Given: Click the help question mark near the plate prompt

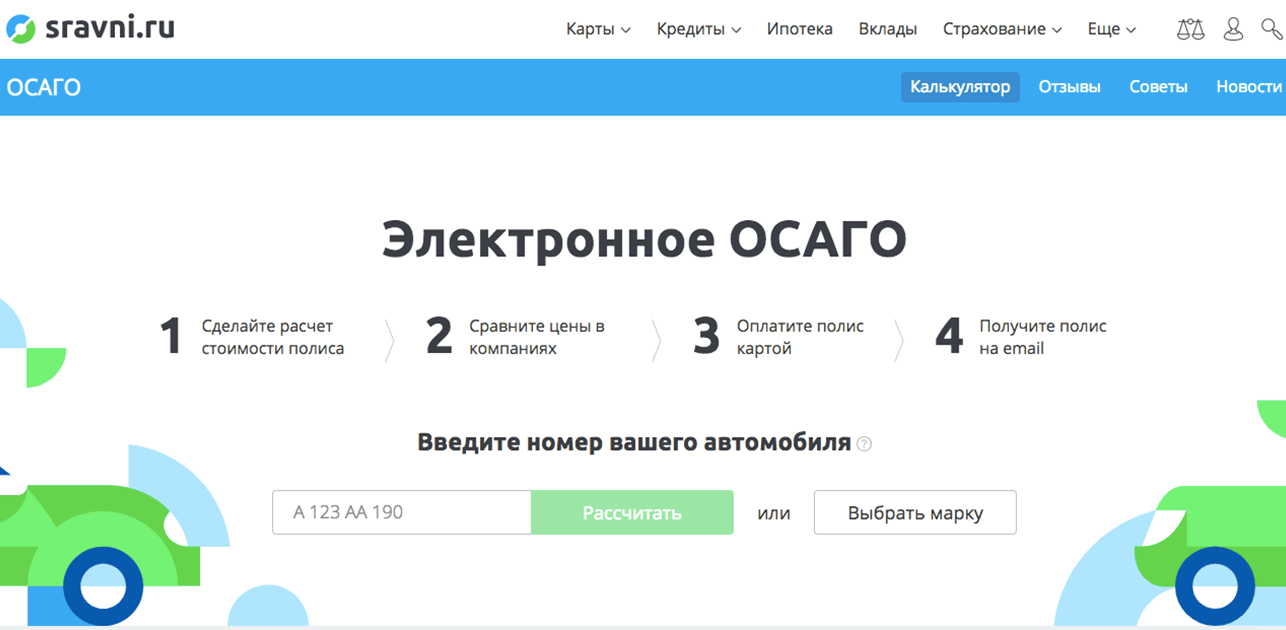Looking at the screenshot, I should point(864,443).
